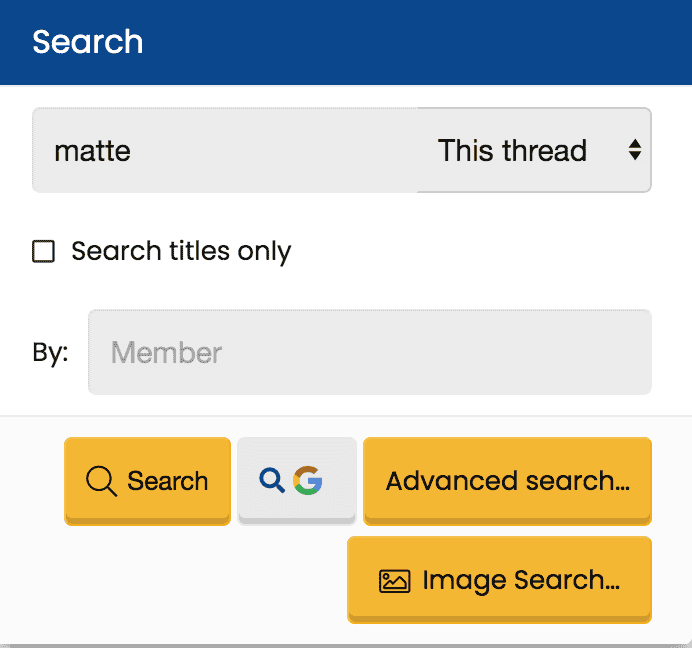This screenshot has width=692, height=648.
Task: Open Advanced search options
Action: click(508, 481)
